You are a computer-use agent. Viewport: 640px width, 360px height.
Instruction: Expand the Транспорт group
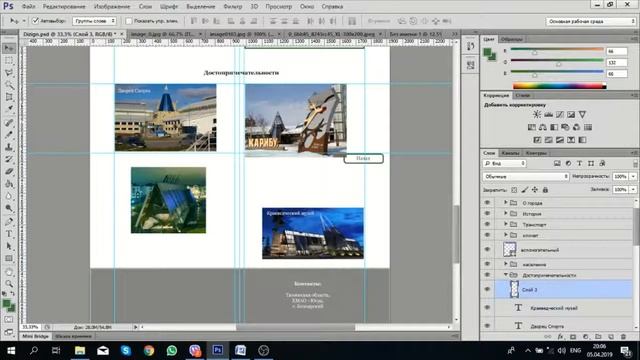click(506, 224)
